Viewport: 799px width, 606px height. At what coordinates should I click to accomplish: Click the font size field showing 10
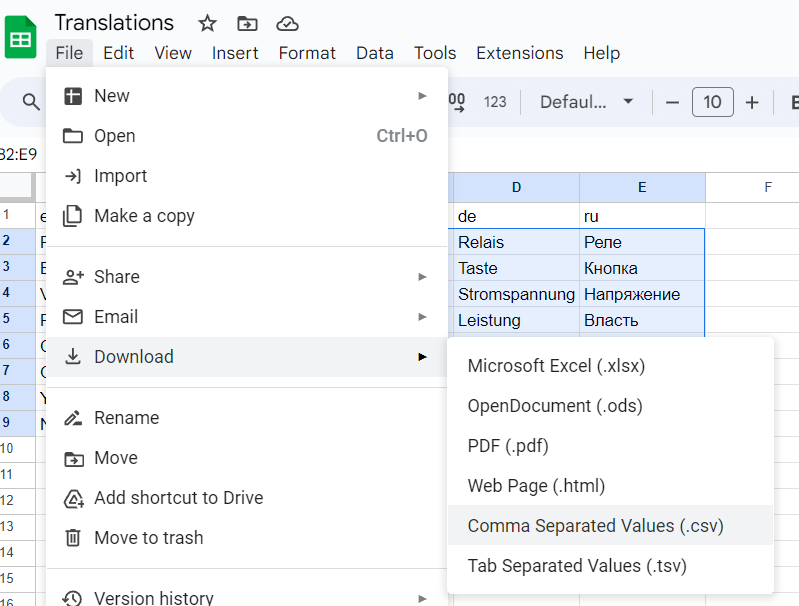pos(712,102)
